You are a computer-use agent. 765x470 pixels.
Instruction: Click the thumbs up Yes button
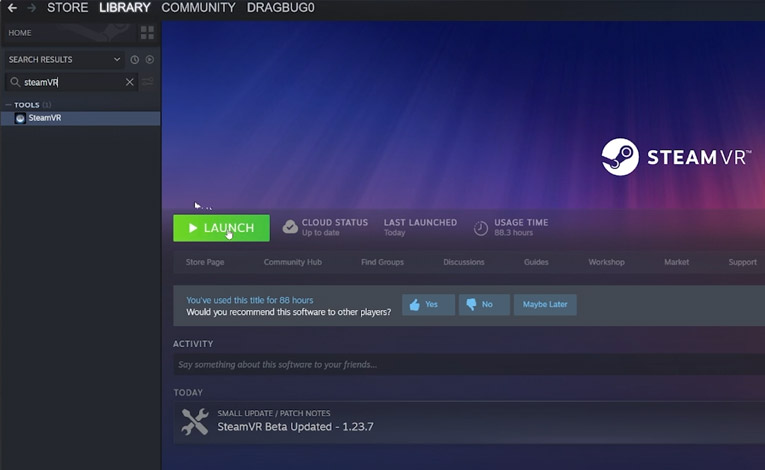(427, 304)
